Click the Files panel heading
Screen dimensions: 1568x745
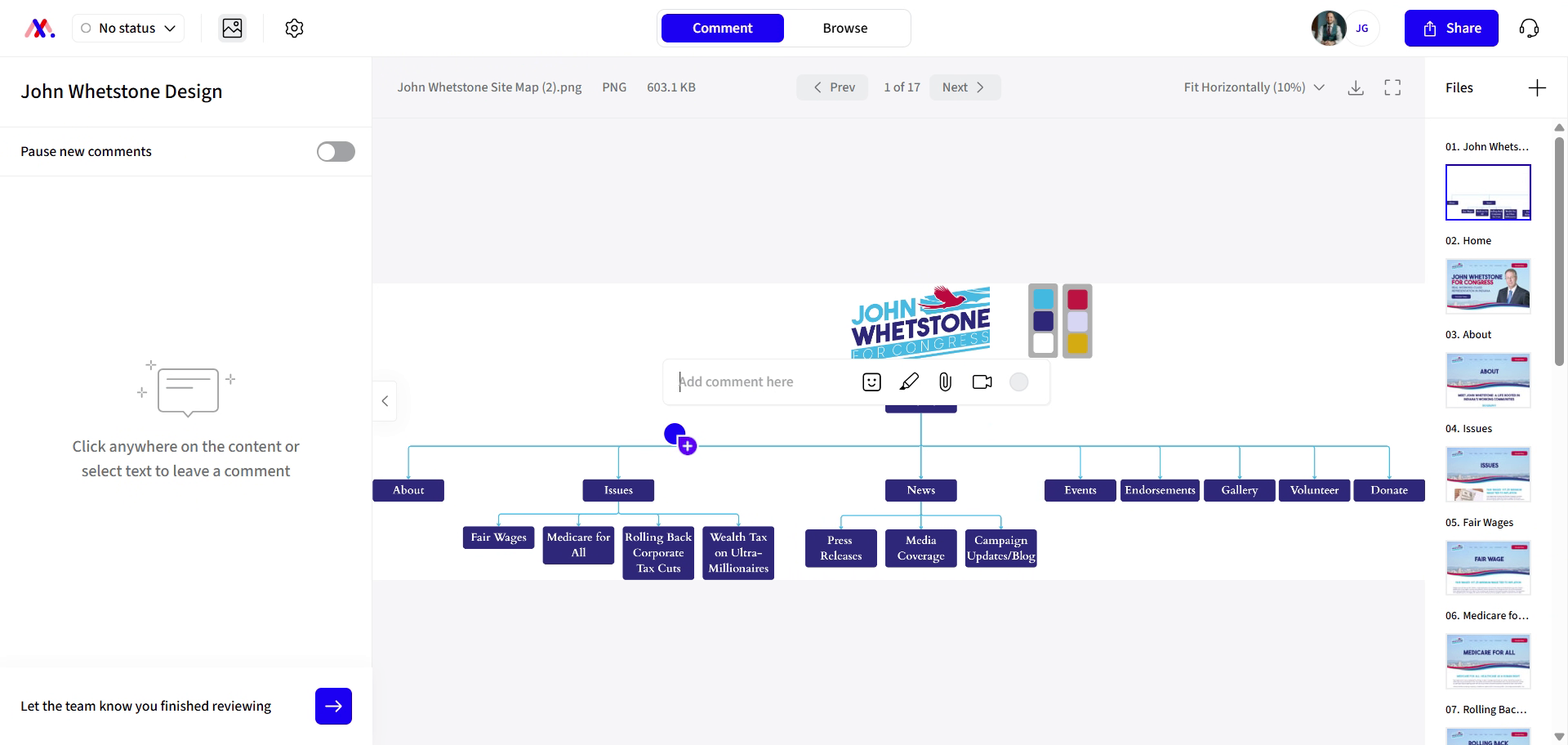click(1459, 87)
